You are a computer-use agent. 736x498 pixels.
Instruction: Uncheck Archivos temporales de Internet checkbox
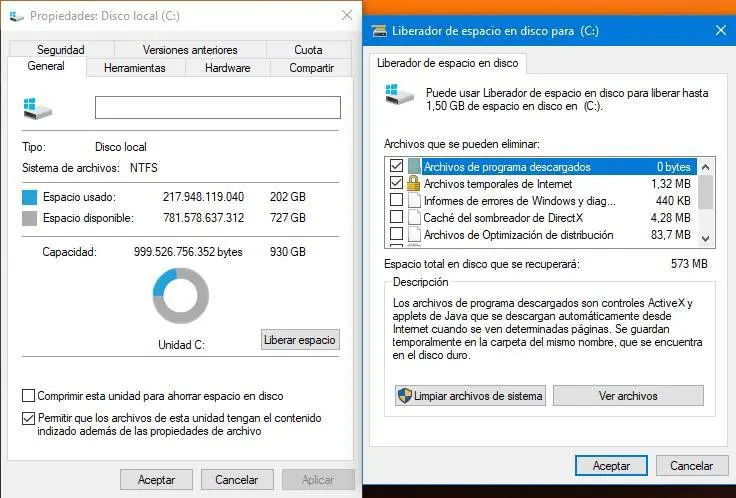[397, 183]
